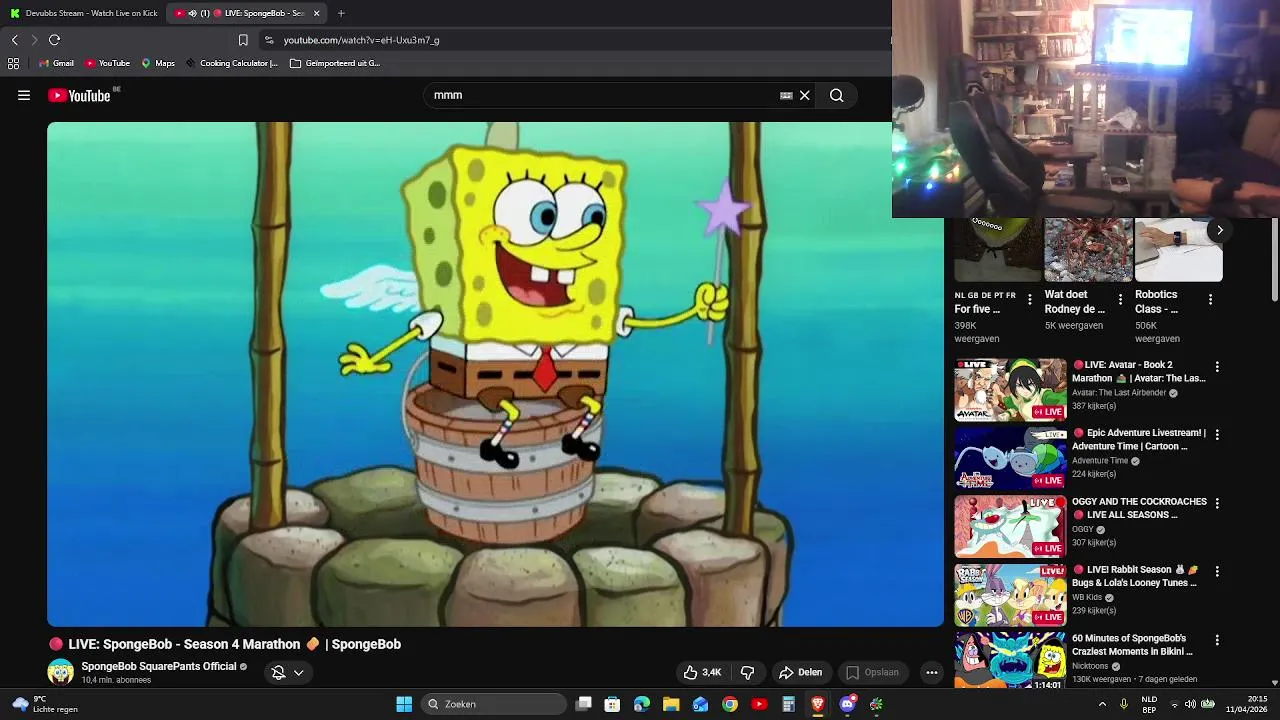The image size is (1280, 720).
Task: Like the SpongeBob live video
Action: tap(702, 672)
